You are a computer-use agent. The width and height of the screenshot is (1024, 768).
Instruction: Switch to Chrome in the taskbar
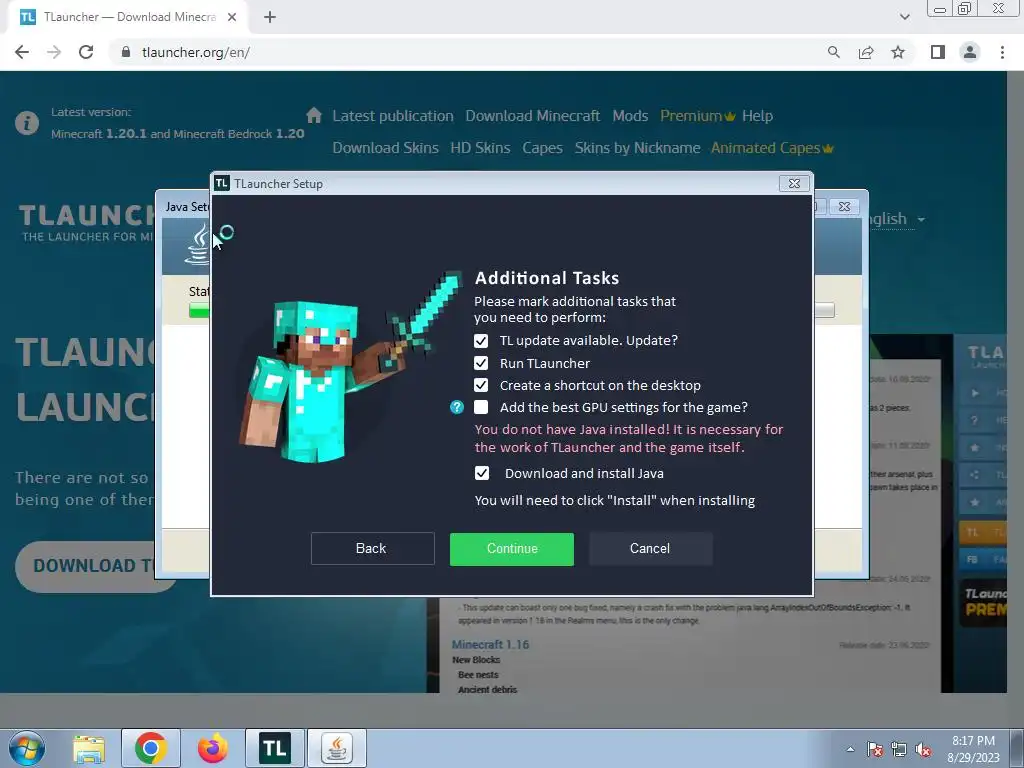151,748
